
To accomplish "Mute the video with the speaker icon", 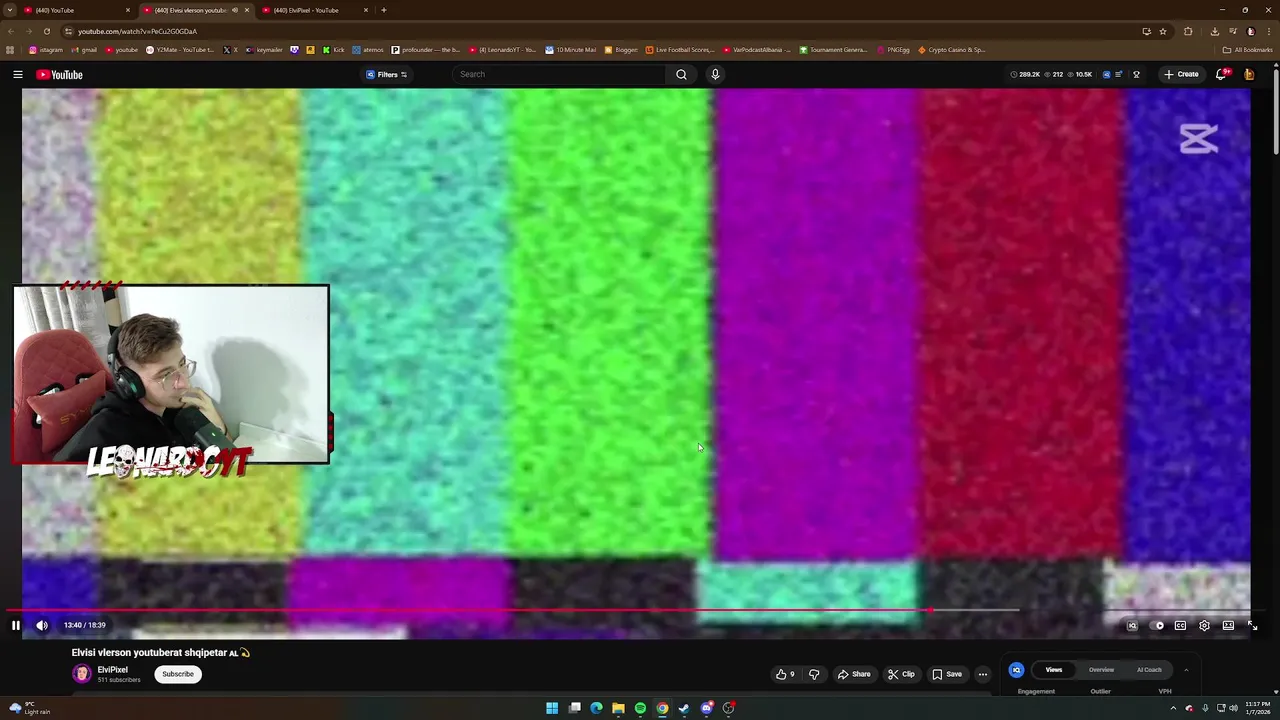I will coord(42,625).
